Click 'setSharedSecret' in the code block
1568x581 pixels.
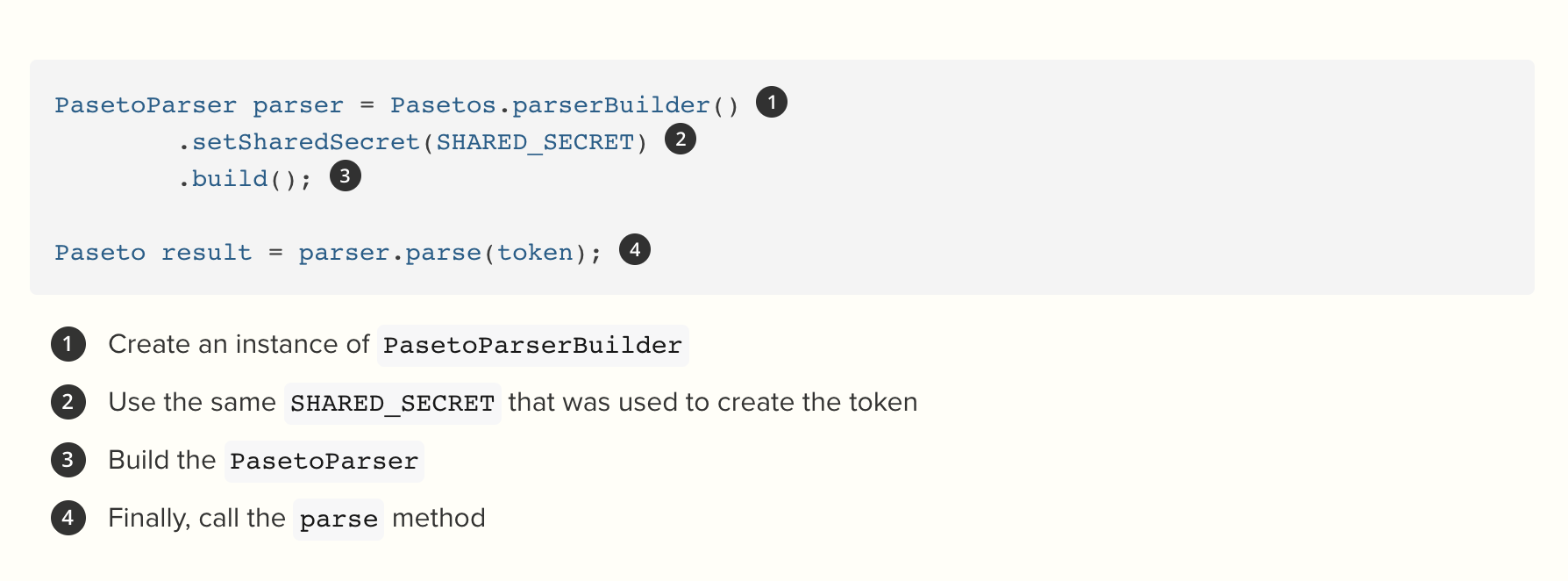306,142
